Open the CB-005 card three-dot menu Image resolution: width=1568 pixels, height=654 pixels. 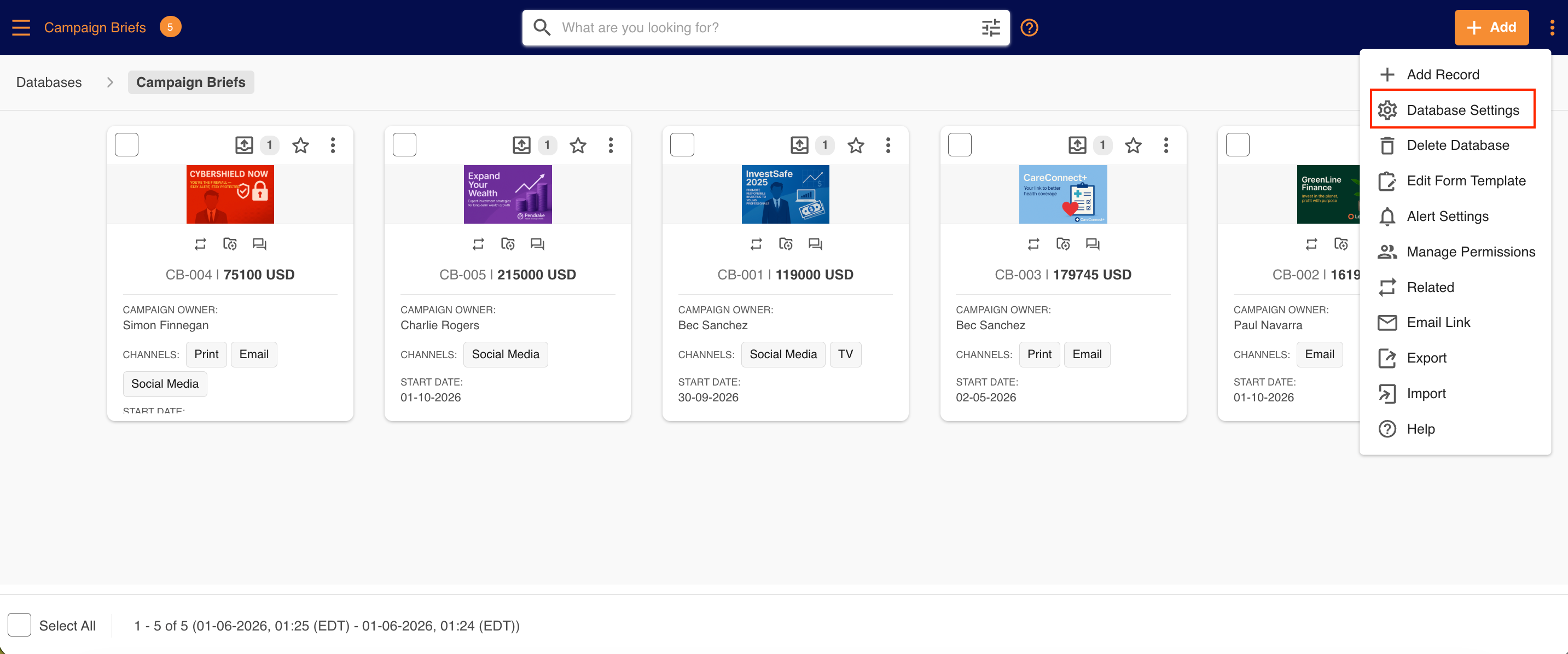pyautogui.click(x=610, y=145)
